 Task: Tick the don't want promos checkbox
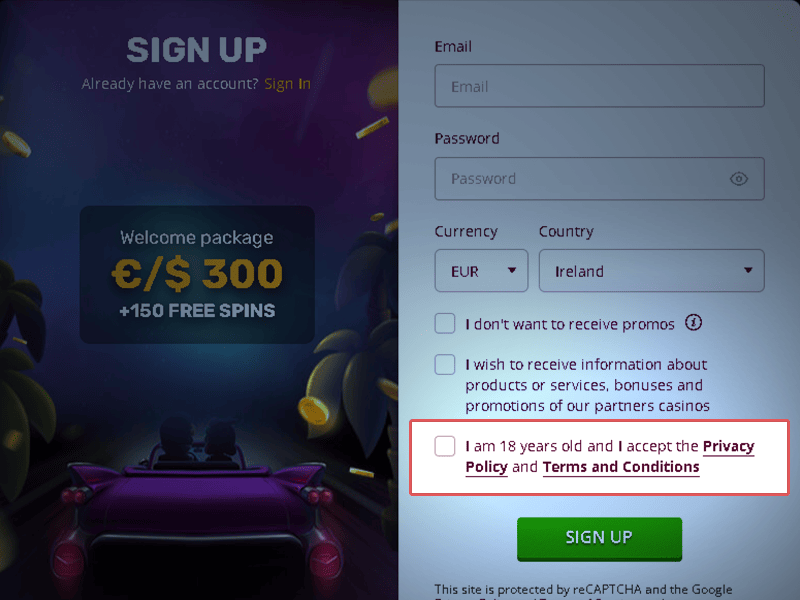[x=445, y=324]
